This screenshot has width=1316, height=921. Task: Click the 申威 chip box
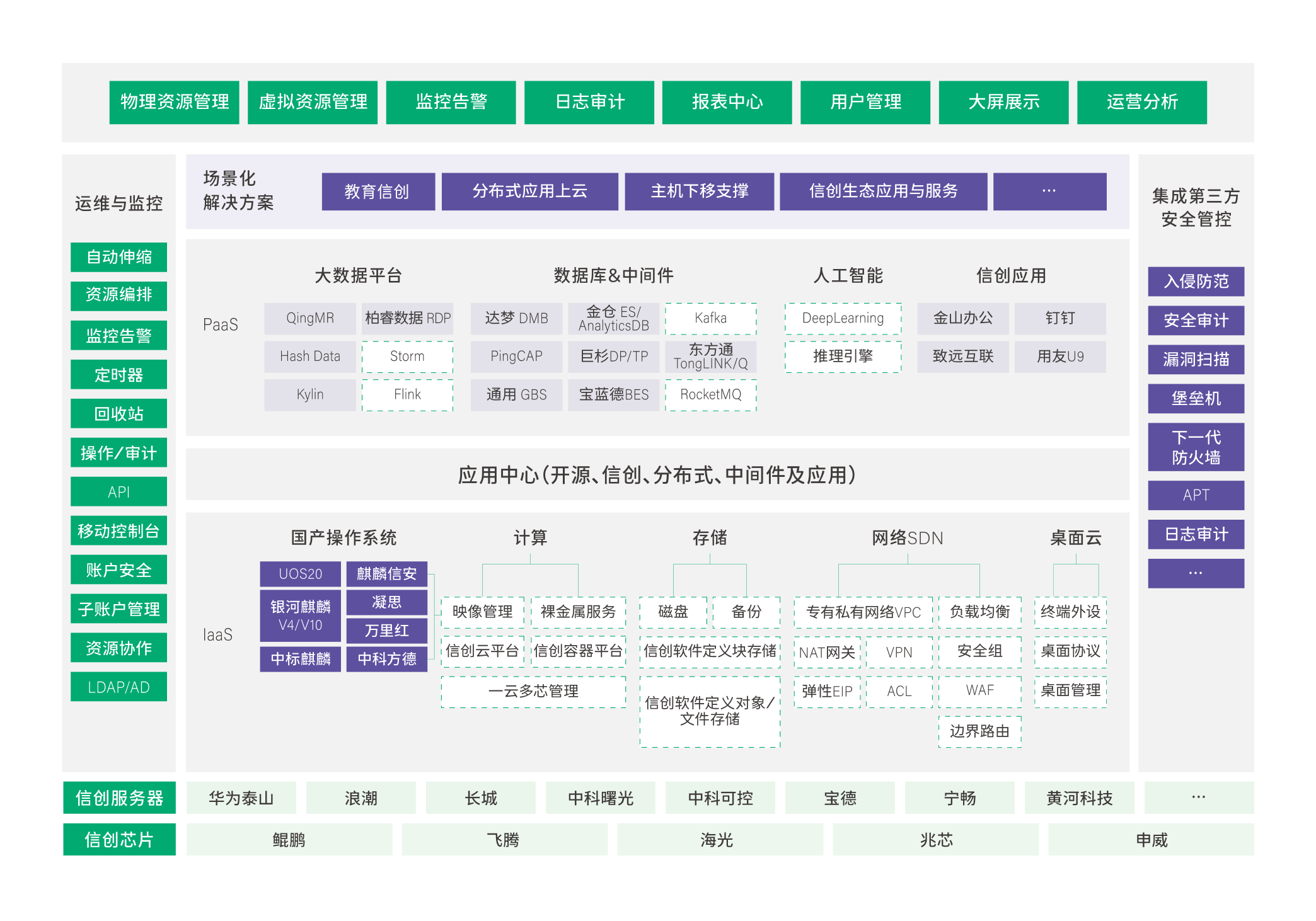coord(1151,840)
